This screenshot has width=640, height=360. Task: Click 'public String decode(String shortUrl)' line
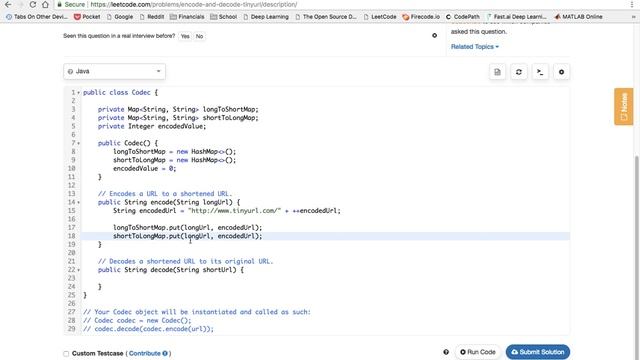[171, 270]
